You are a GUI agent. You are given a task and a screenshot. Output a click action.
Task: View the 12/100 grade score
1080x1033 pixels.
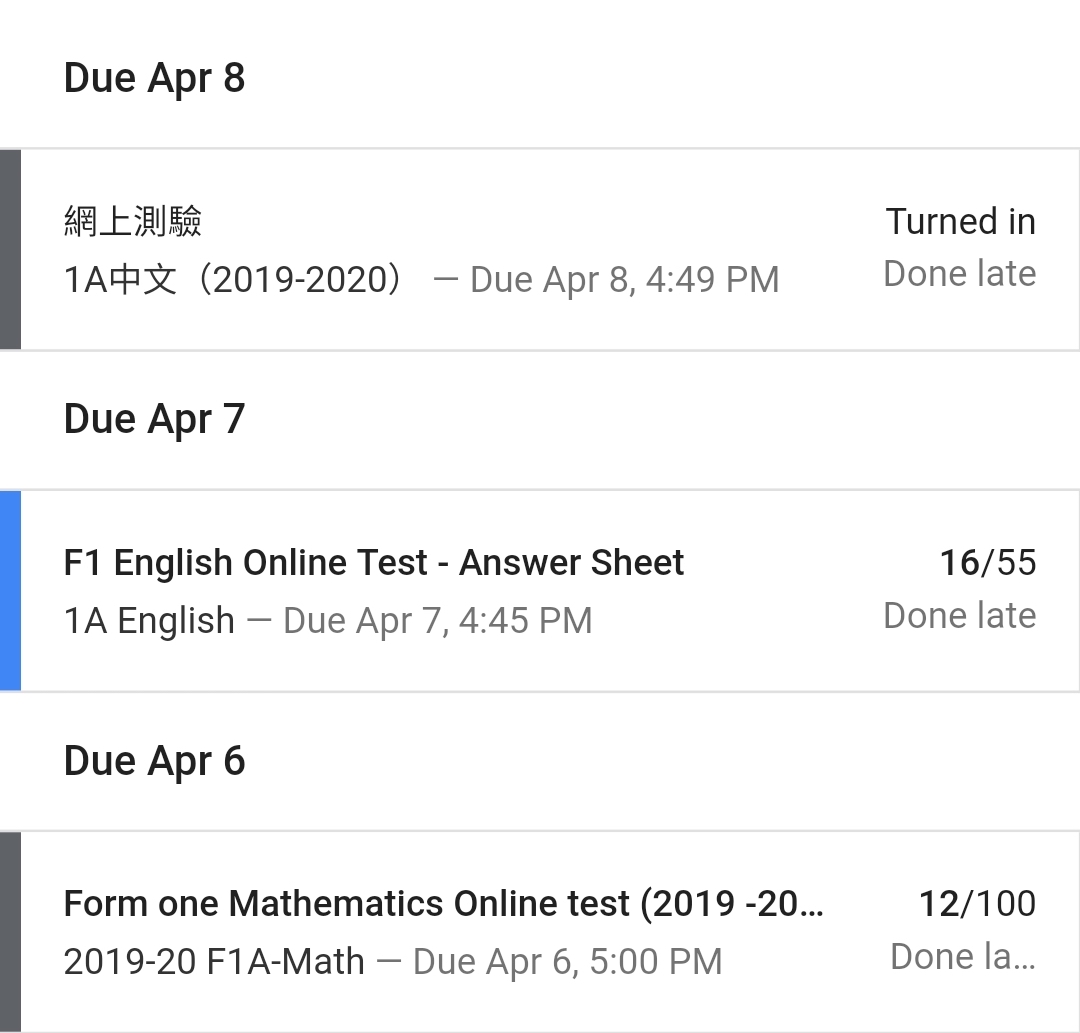(977, 904)
